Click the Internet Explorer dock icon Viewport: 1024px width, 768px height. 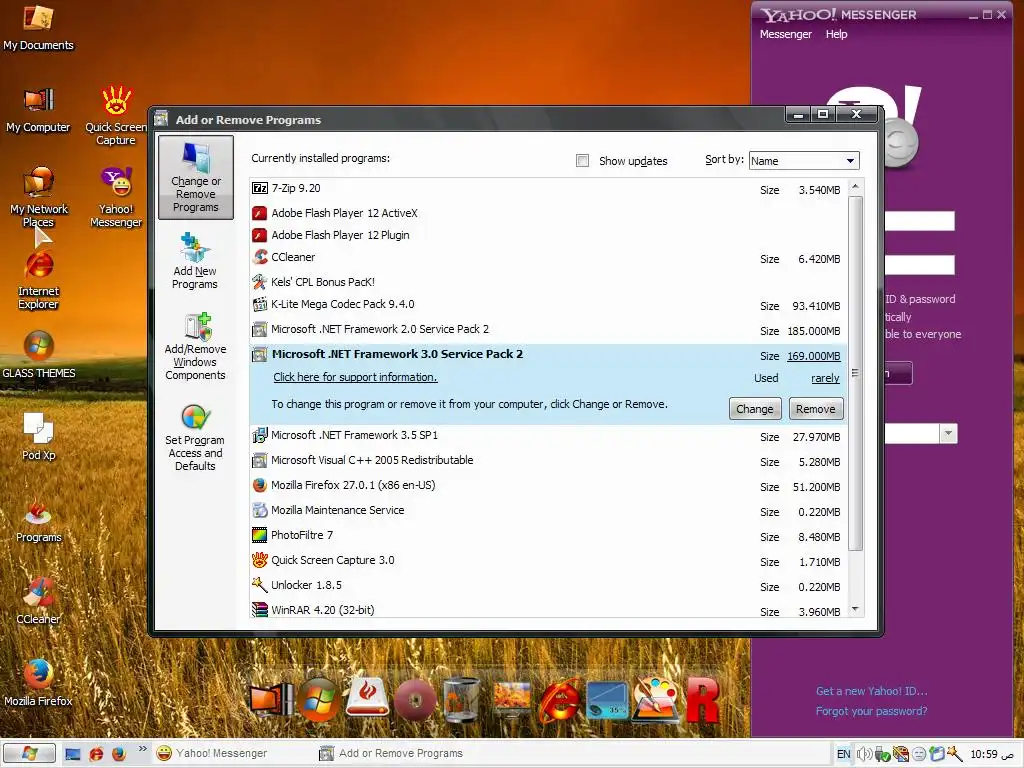(x=560, y=699)
